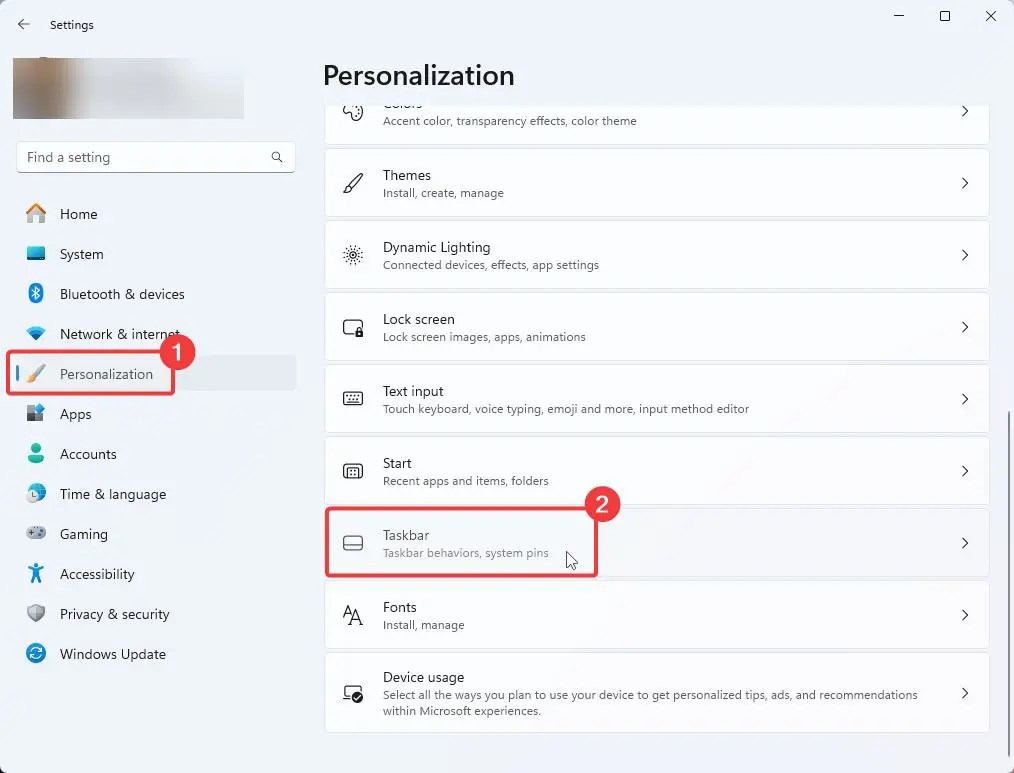Select Accounts in the sidebar
The height and width of the screenshot is (773, 1014).
(86, 454)
